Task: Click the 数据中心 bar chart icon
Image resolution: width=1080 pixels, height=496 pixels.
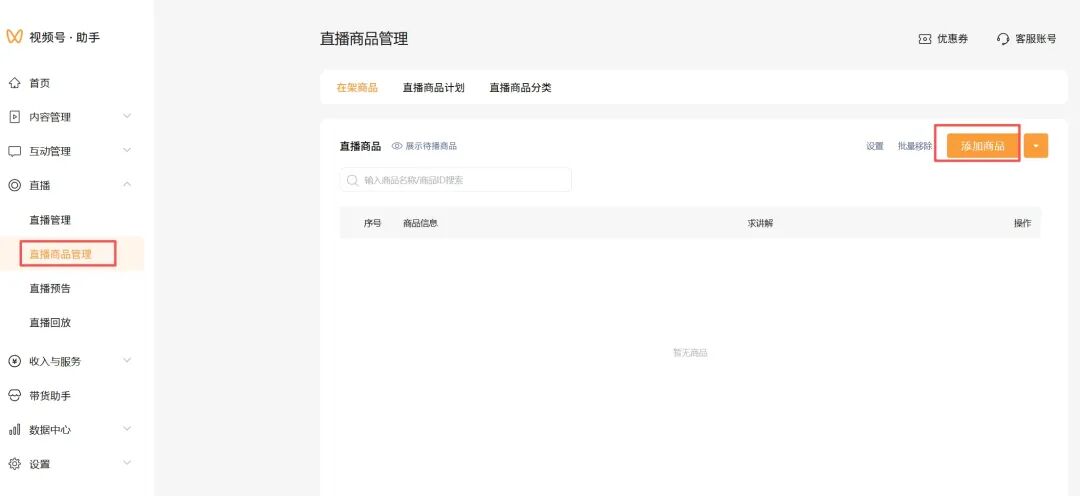Action: coord(14,429)
